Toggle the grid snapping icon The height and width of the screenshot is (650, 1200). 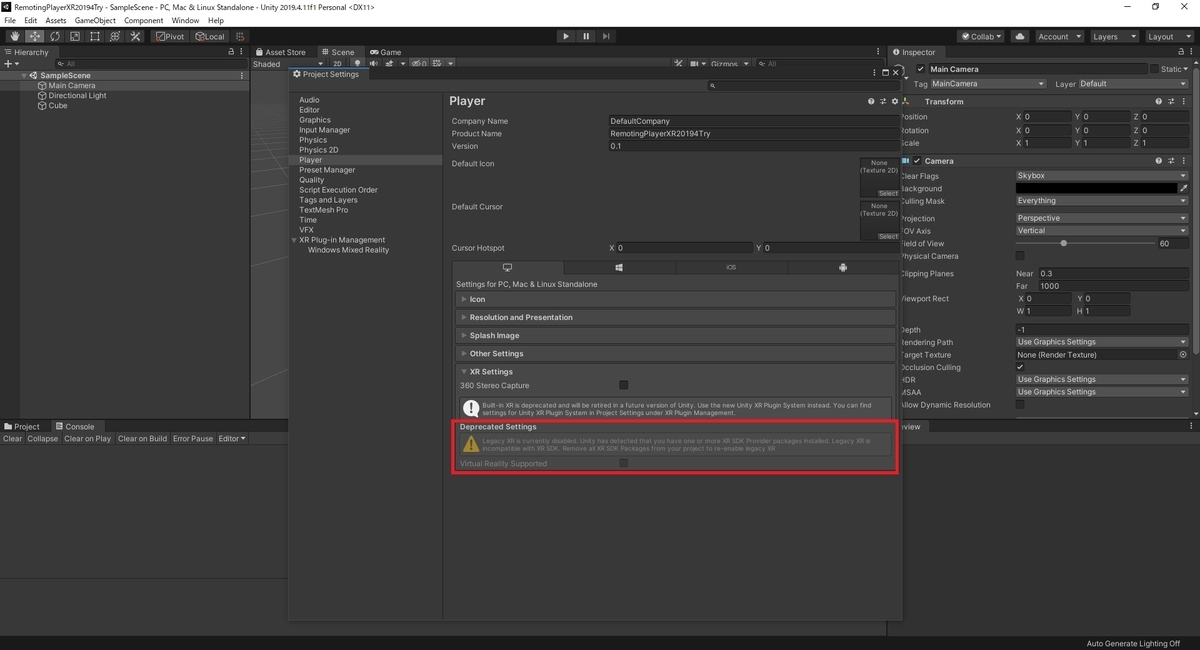click(240, 36)
